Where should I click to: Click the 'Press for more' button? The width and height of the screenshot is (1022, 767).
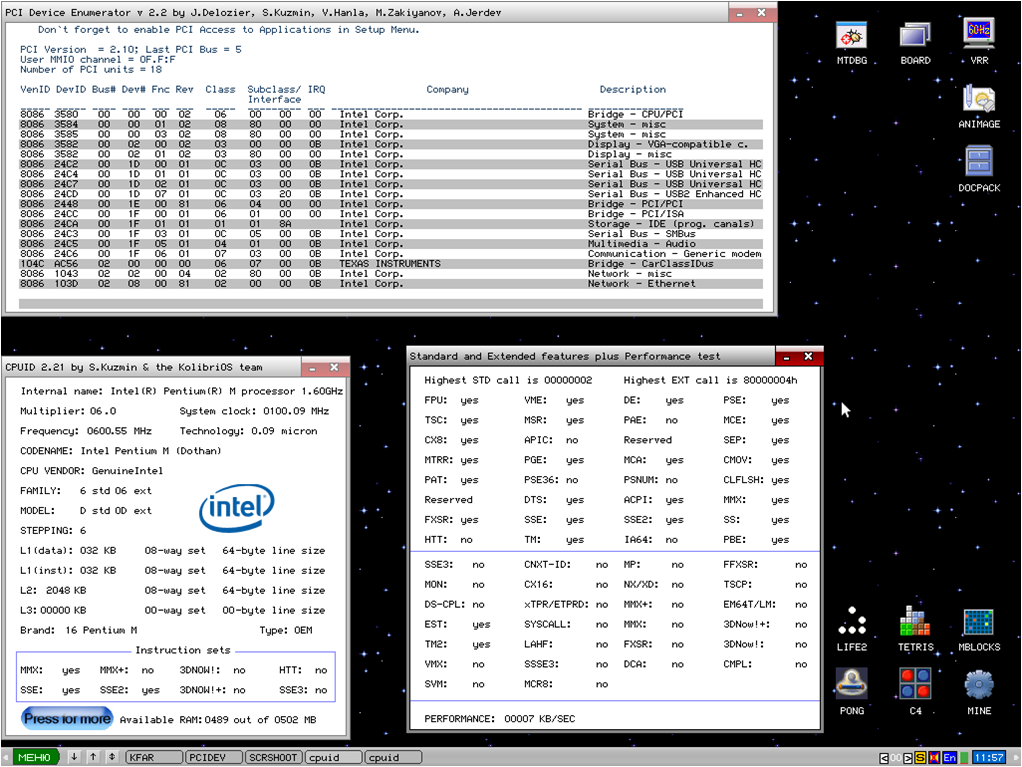click(x=67, y=718)
